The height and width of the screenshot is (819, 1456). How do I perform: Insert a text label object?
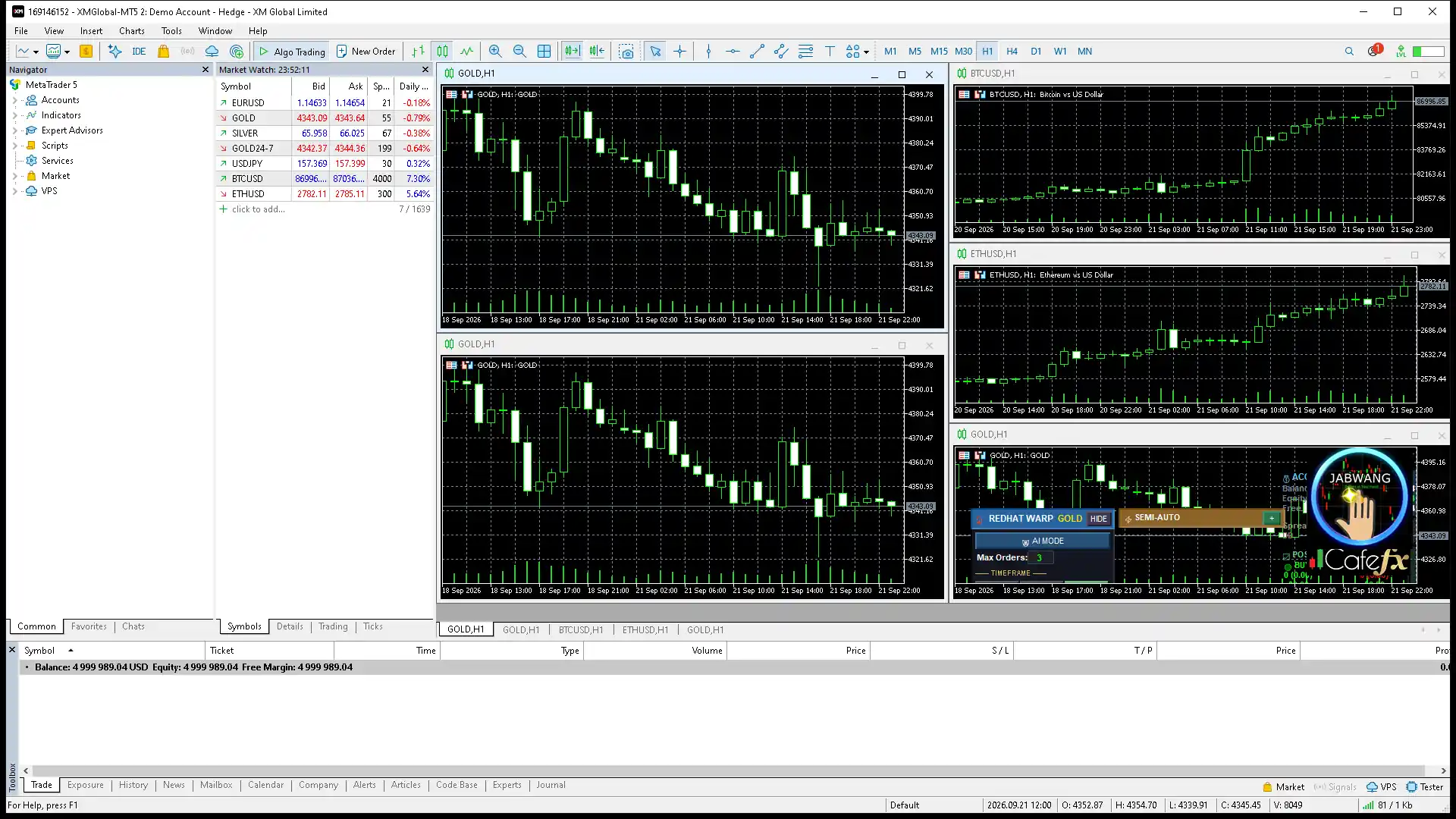point(830,52)
